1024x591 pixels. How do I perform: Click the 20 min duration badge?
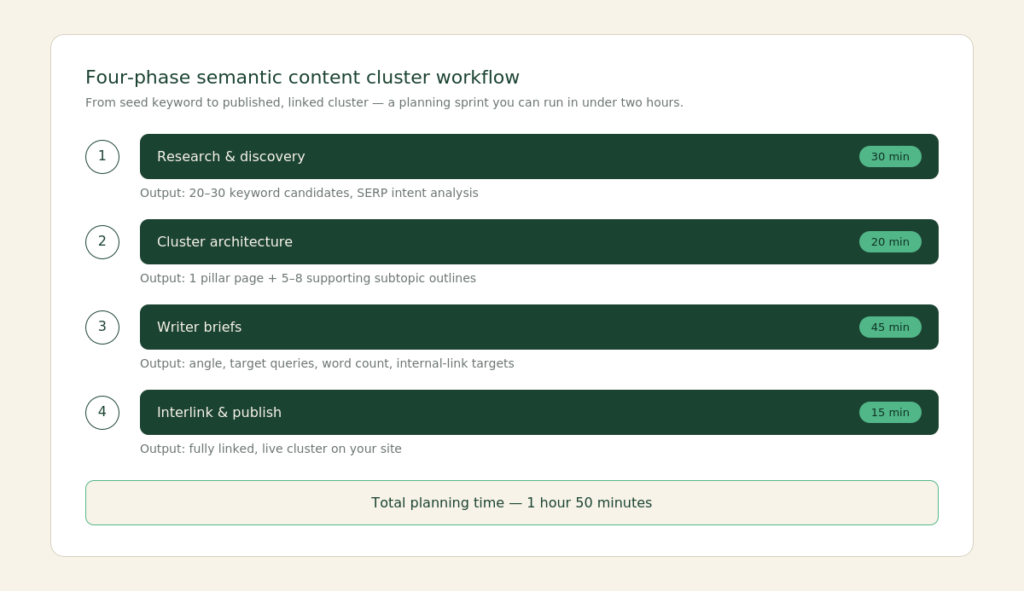pyautogui.click(x=890, y=242)
